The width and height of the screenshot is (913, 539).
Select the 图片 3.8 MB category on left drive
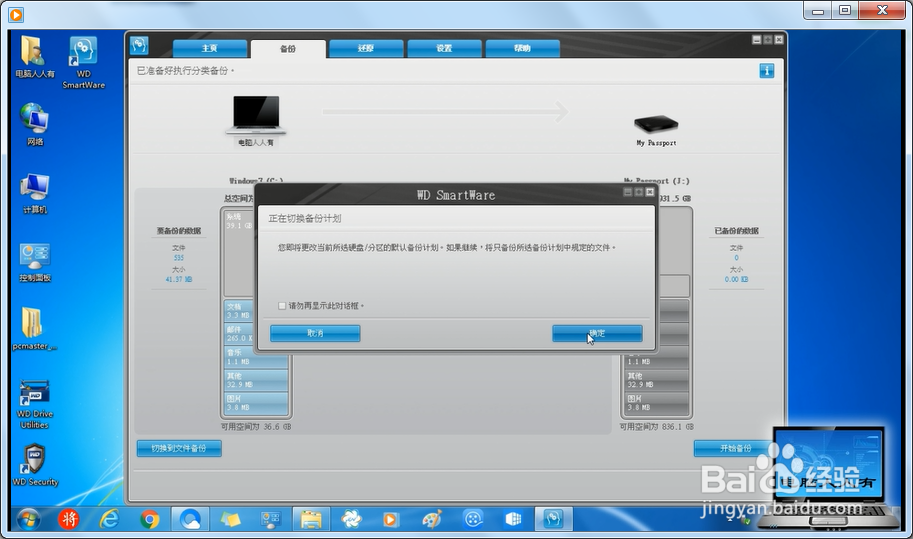click(x=256, y=403)
